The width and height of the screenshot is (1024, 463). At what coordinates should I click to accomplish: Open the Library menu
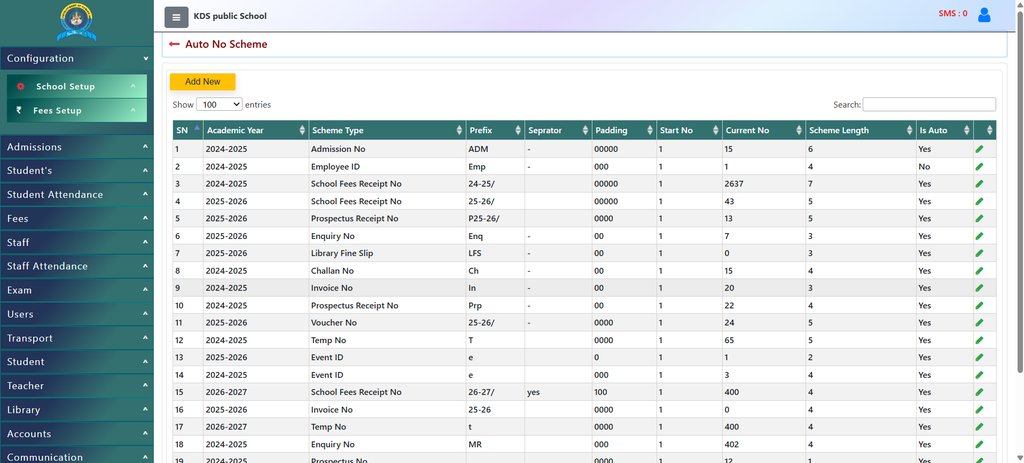(x=76, y=410)
